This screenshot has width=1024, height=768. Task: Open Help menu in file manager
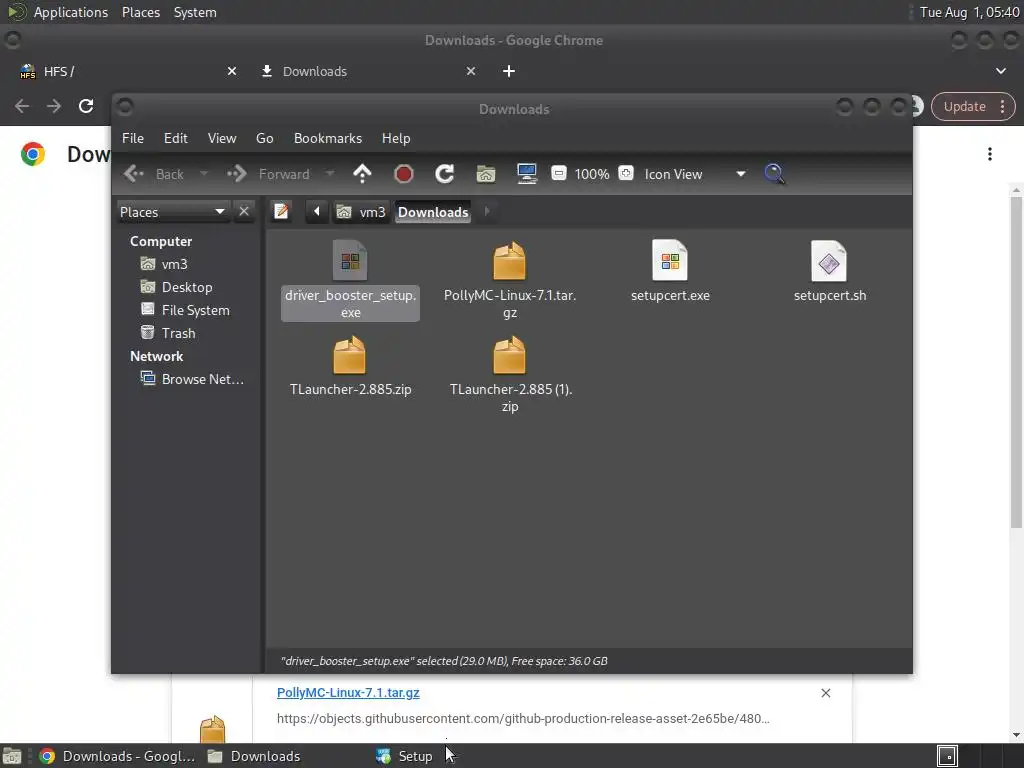396,138
